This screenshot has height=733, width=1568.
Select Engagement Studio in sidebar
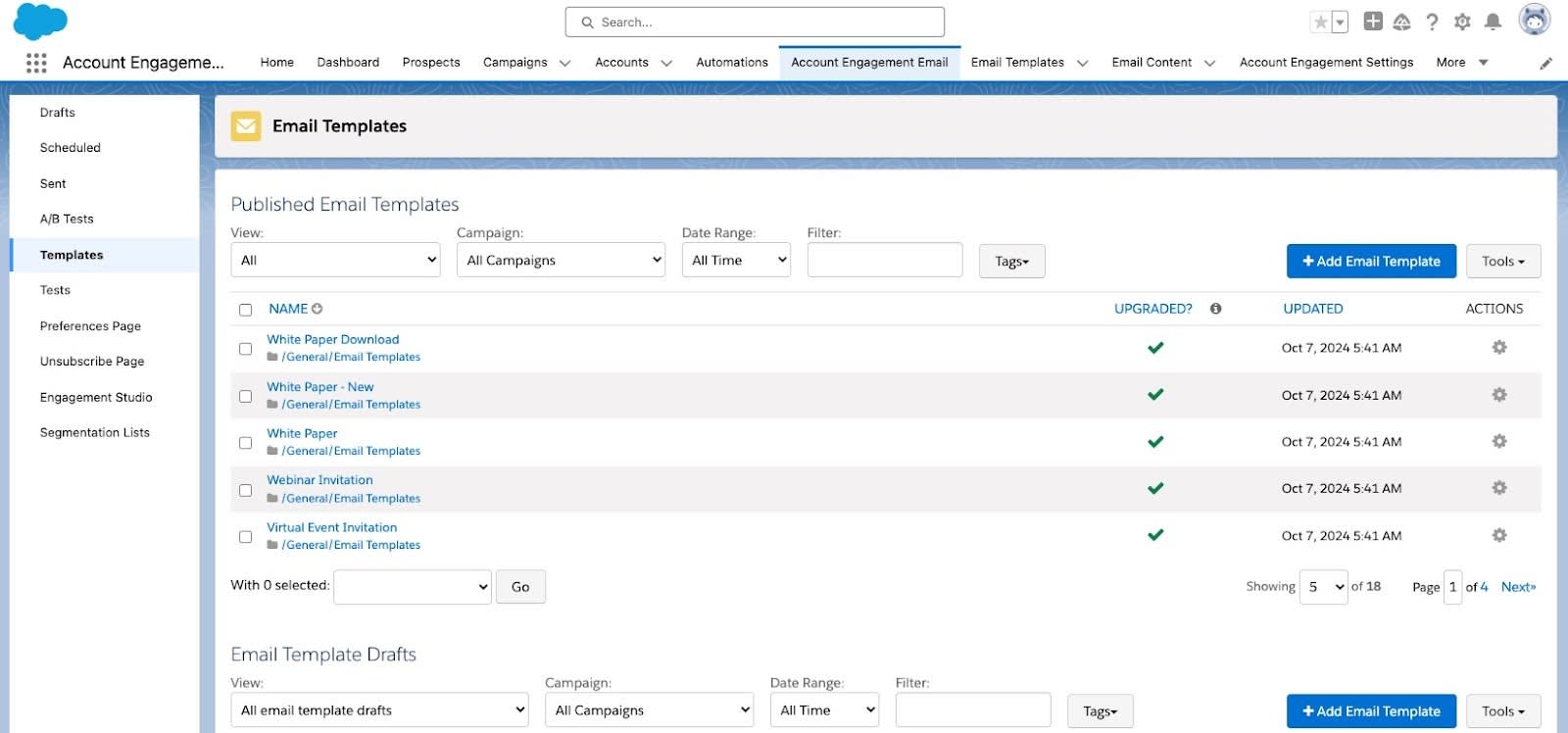96,398
